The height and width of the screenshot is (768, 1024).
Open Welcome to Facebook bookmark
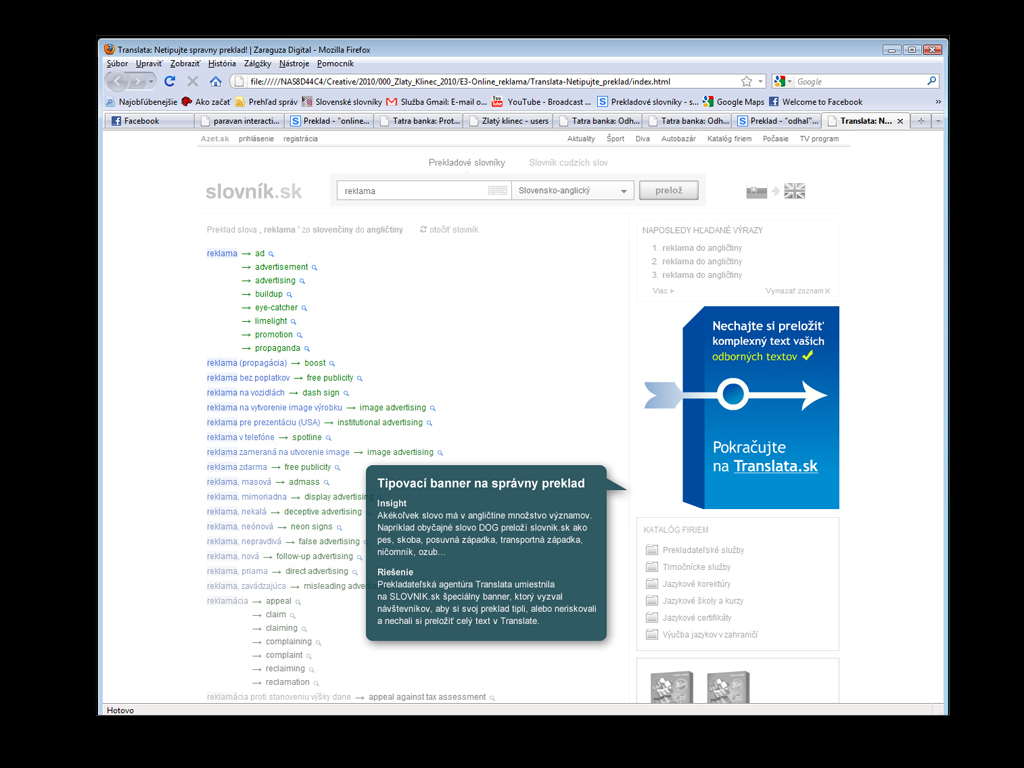coord(816,102)
